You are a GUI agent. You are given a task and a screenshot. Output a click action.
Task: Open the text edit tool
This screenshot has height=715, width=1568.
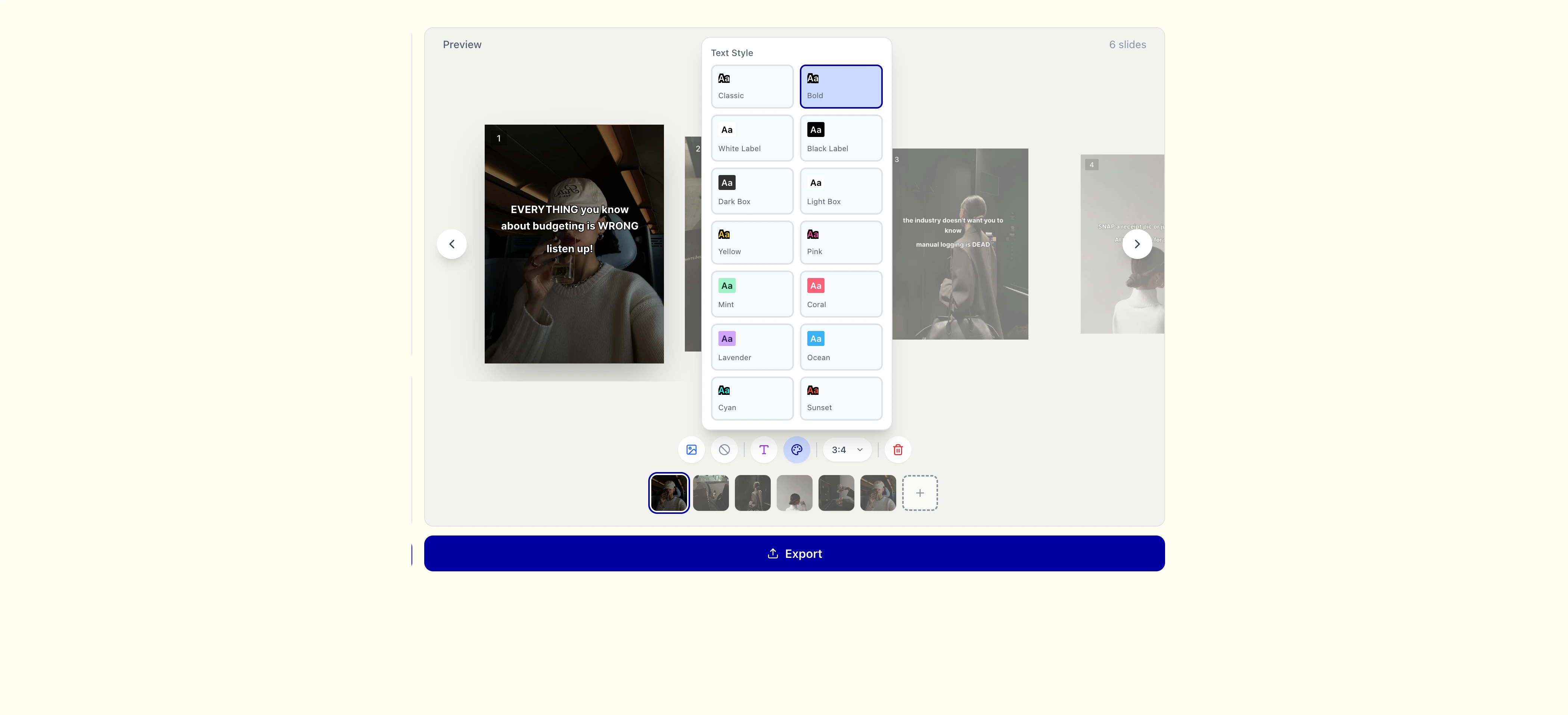pos(764,450)
